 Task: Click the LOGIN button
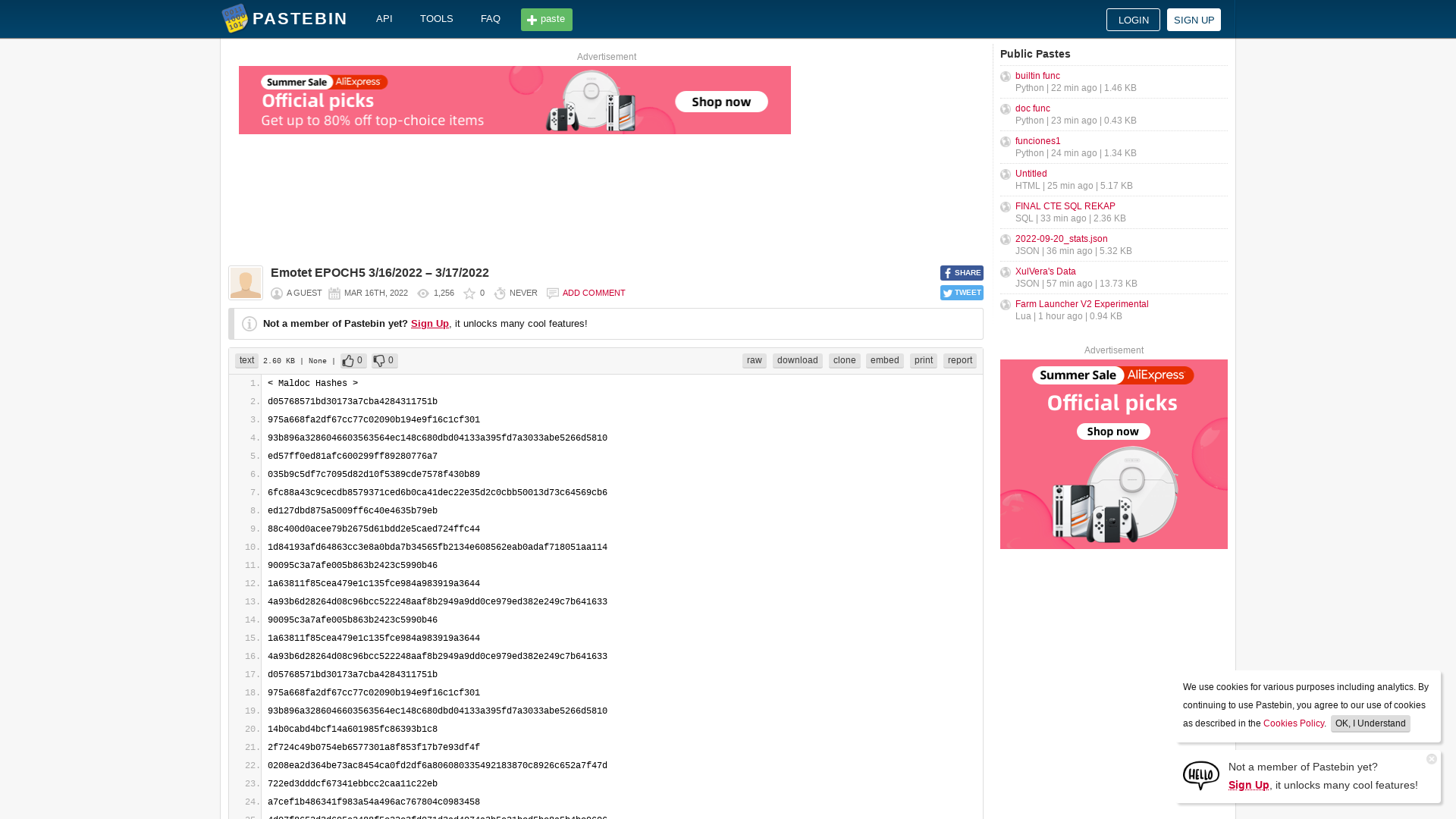click(1133, 20)
